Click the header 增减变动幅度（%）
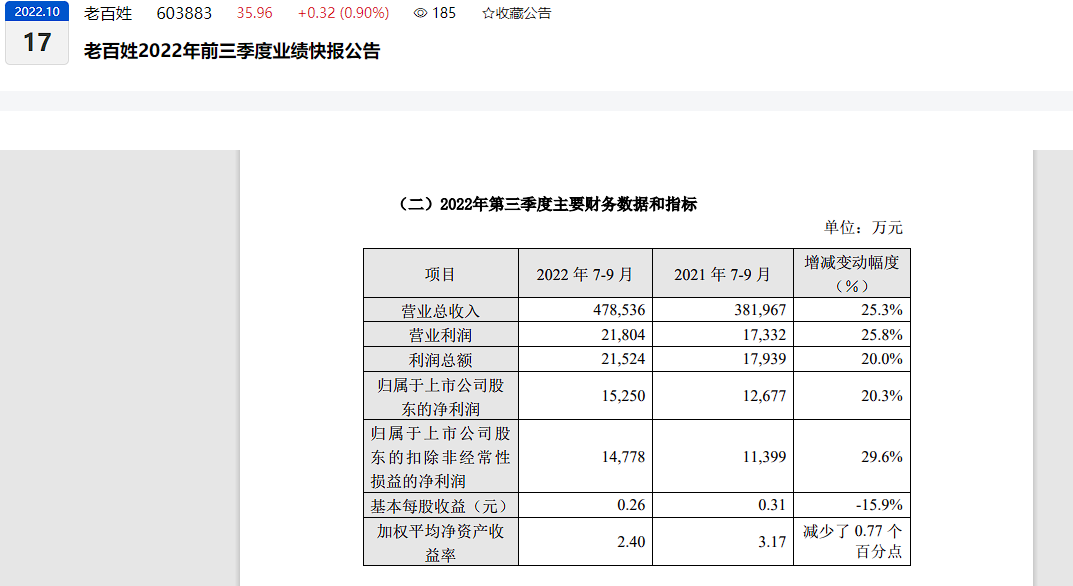Viewport: 1073px width, 586px height. pos(852,274)
